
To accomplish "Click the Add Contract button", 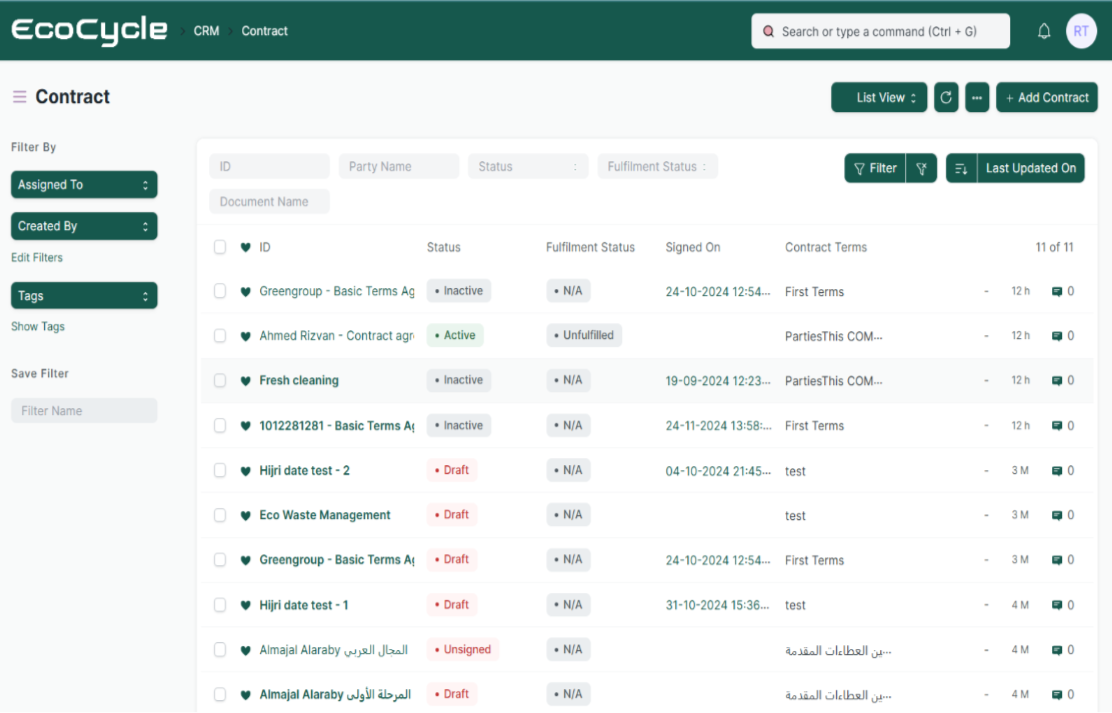I will [x=1046, y=98].
